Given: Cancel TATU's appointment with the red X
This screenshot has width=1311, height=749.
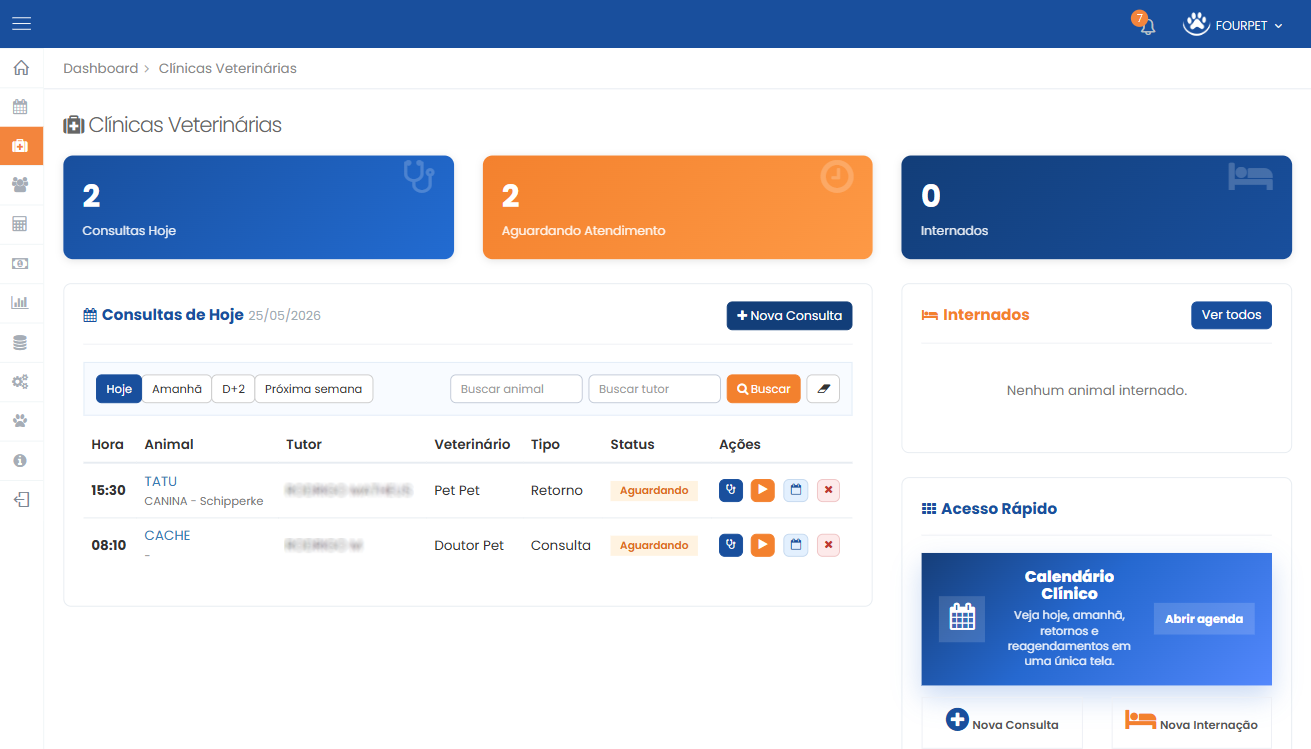Looking at the screenshot, I should [x=828, y=491].
